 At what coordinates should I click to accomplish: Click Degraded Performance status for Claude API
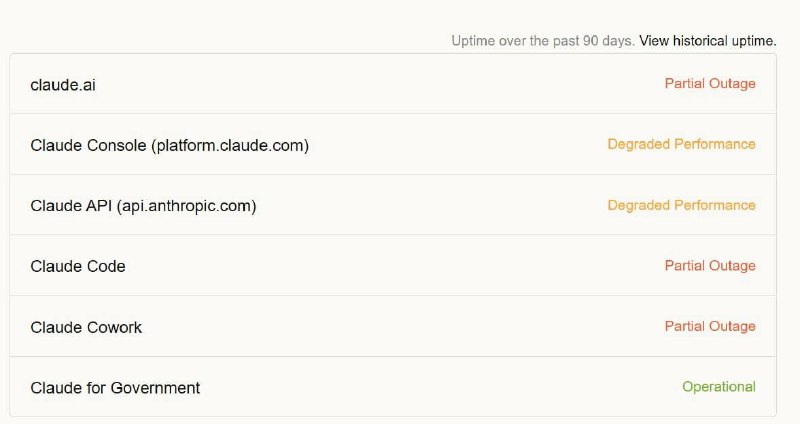[x=681, y=205]
